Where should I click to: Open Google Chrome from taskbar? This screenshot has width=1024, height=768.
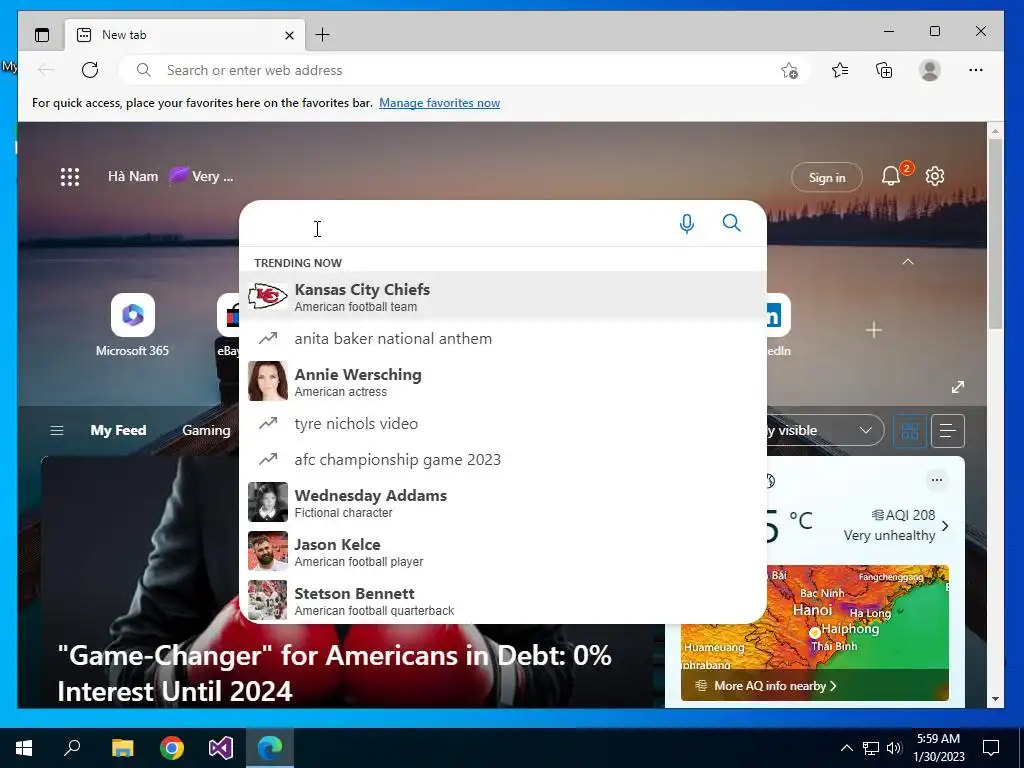pos(172,748)
